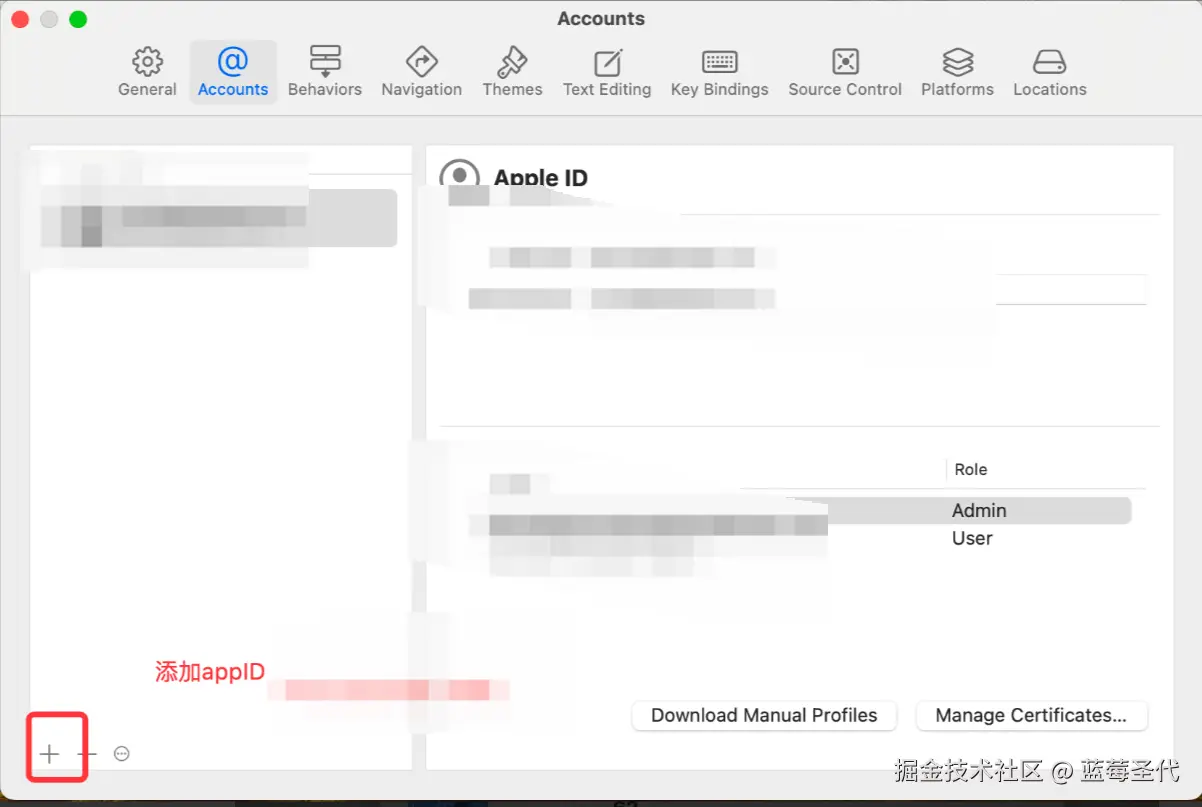Screen dimensions: 1202x807
Task: Open the Key Bindings pane
Action: [720, 71]
